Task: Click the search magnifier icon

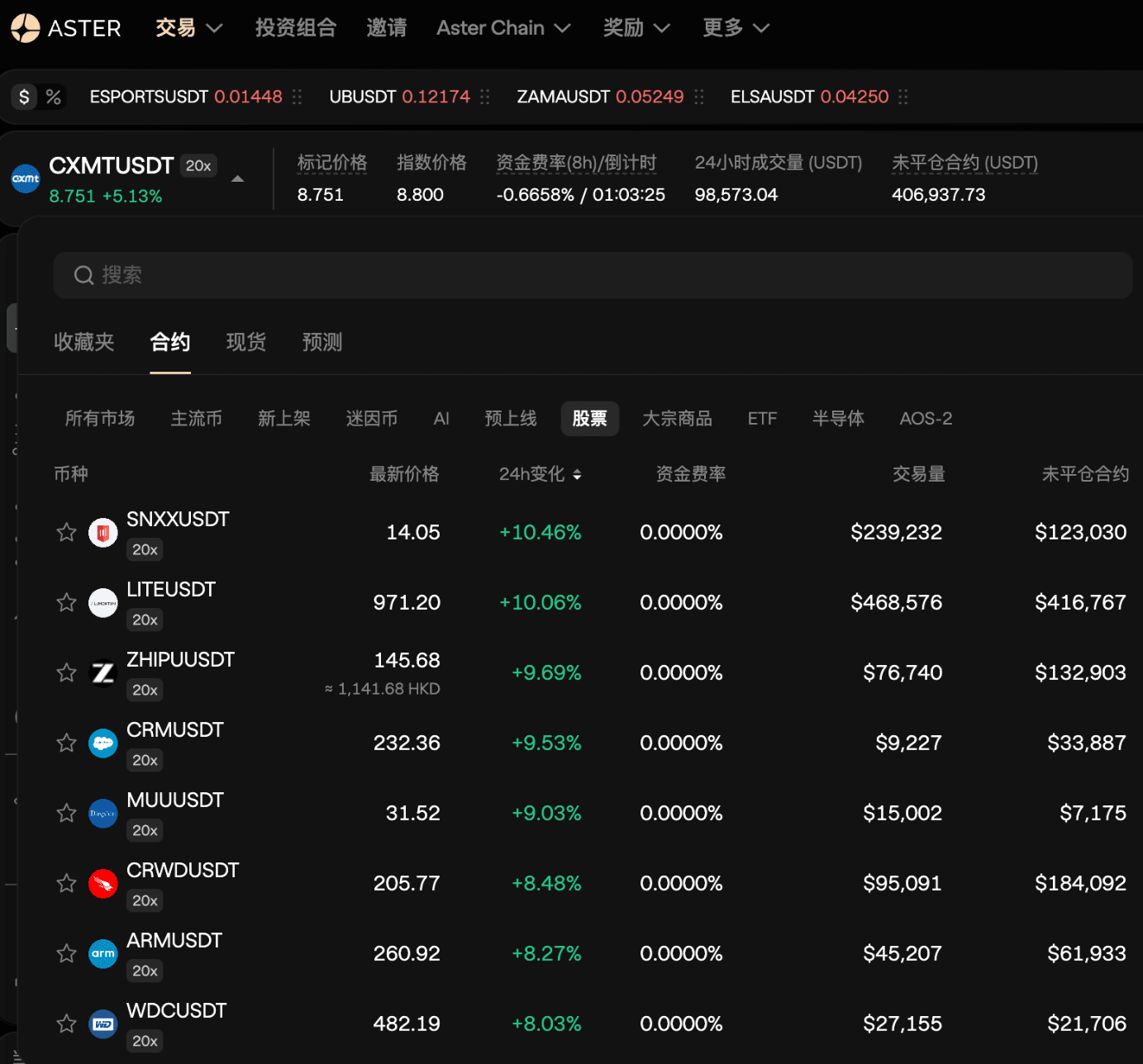Action: [x=83, y=275]
